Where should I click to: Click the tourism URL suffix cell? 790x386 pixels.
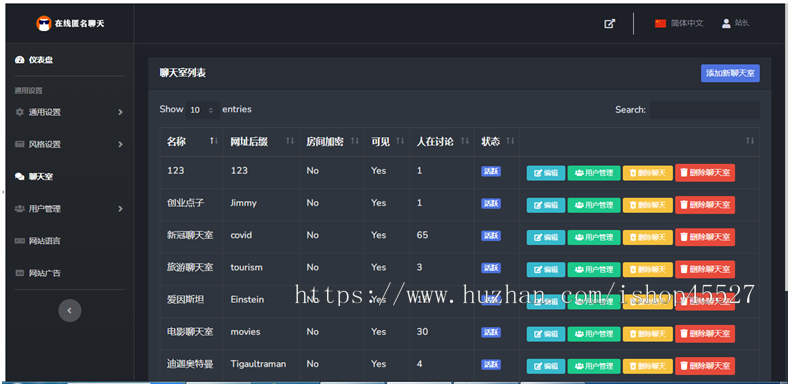246,268
